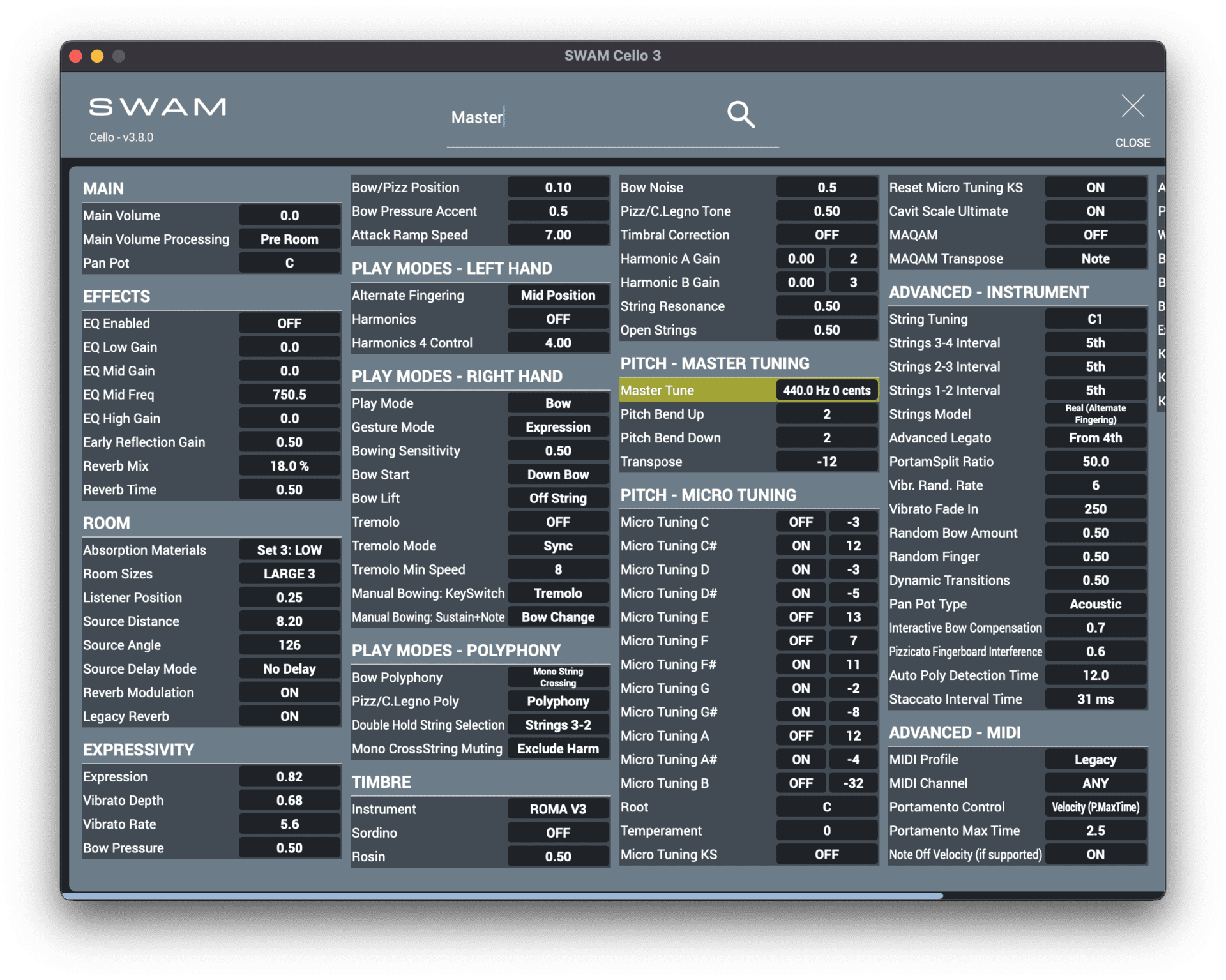
Task: Toggle Tremolo on
Action: [x=558, y=522]
